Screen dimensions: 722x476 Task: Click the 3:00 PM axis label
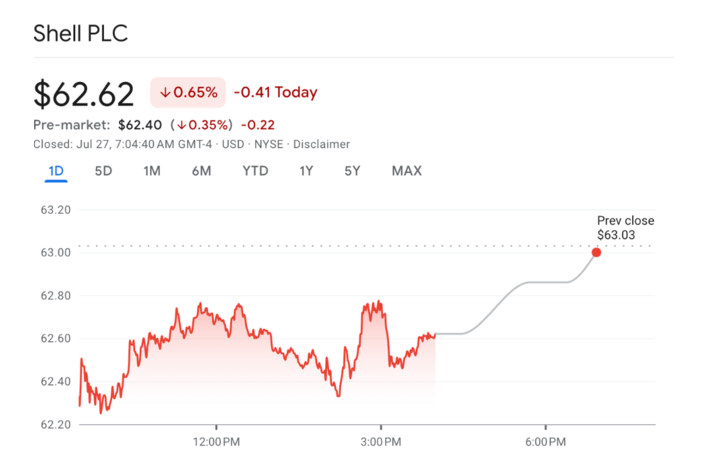[x=381, y=441]
